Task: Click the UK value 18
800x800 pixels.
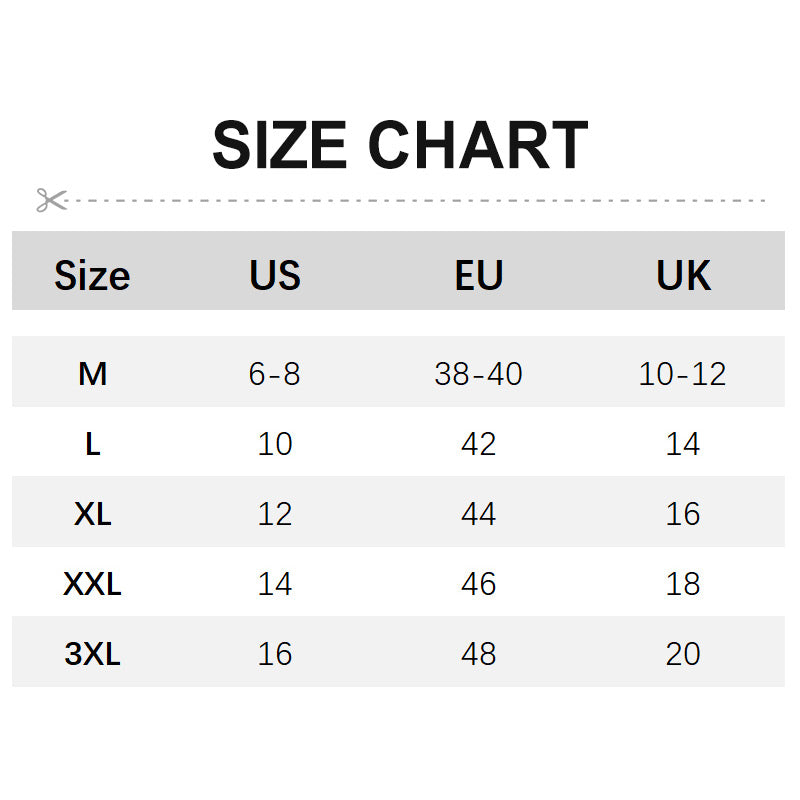Action: click(x=683, y=584)
